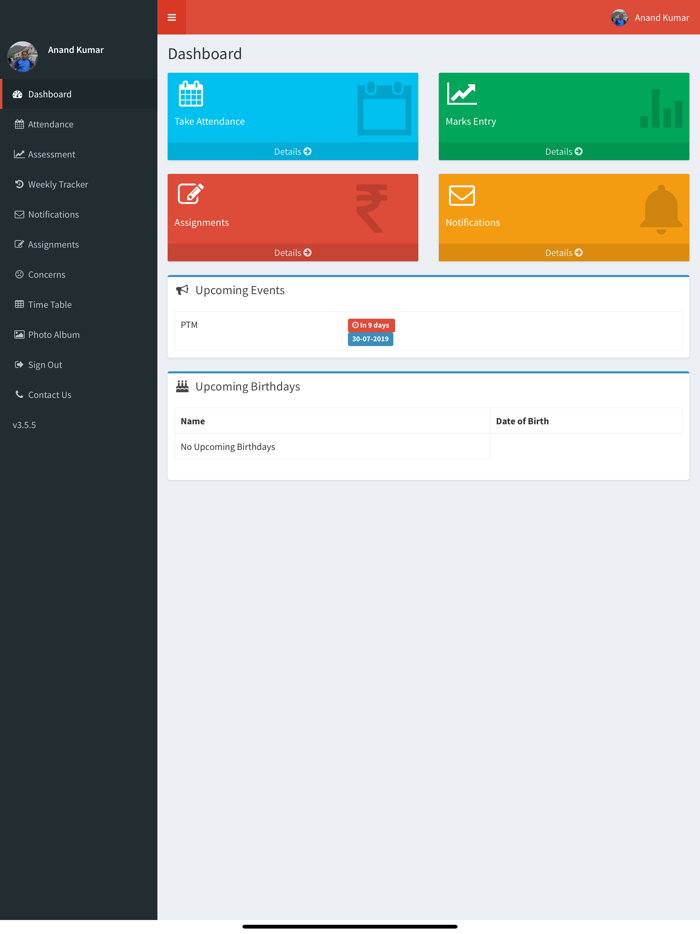Click the Time Table grid icon

point(19,304)
